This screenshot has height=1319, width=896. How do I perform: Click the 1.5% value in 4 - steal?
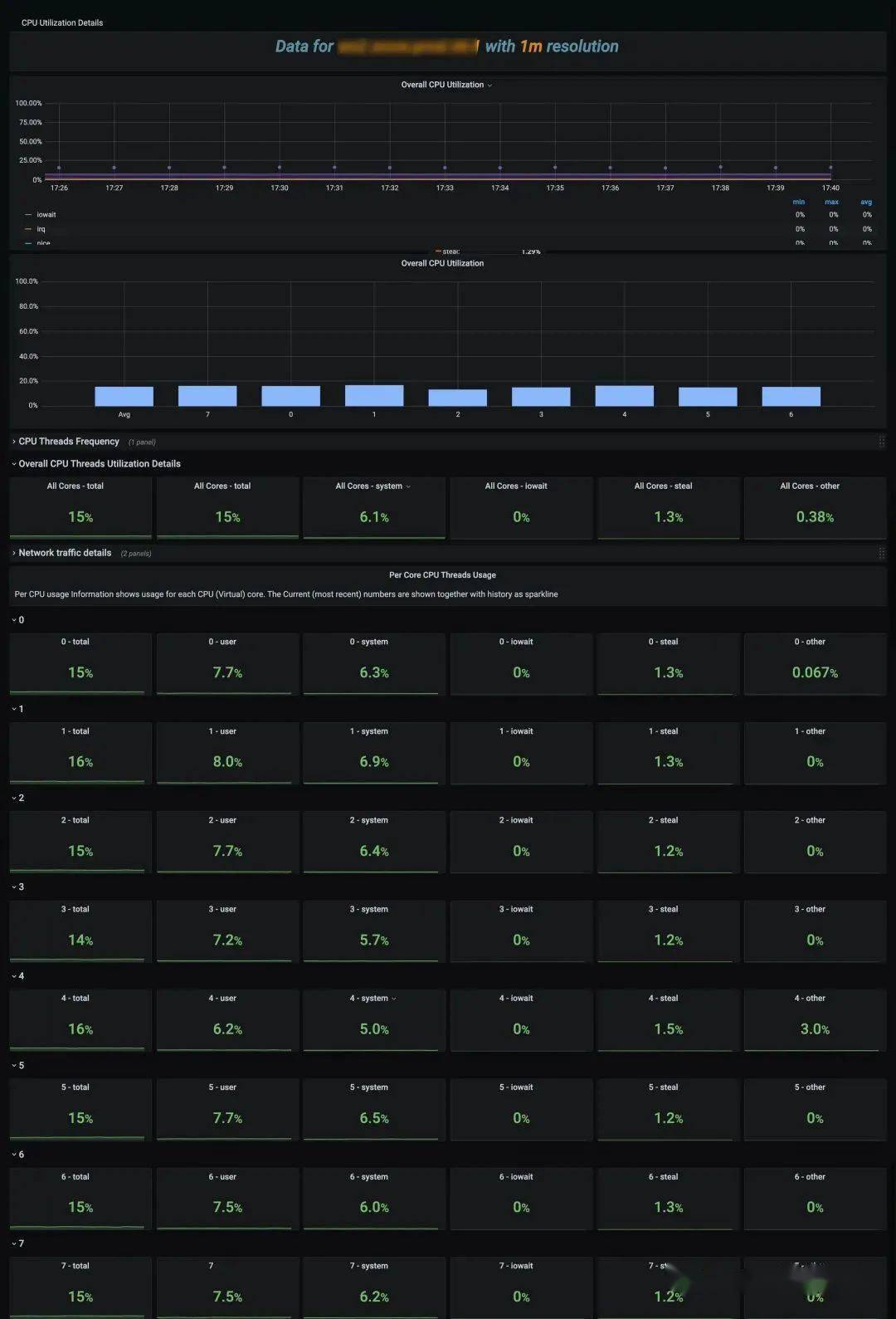(x=668, y=1029)
